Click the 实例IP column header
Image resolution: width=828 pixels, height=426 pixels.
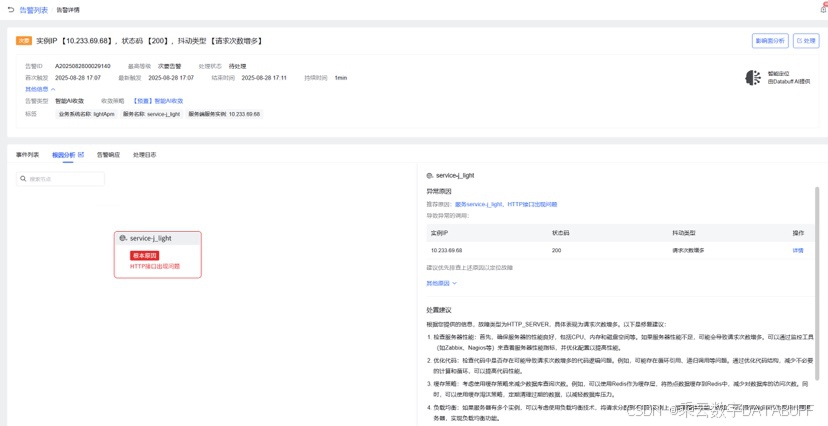click(439, 233)
